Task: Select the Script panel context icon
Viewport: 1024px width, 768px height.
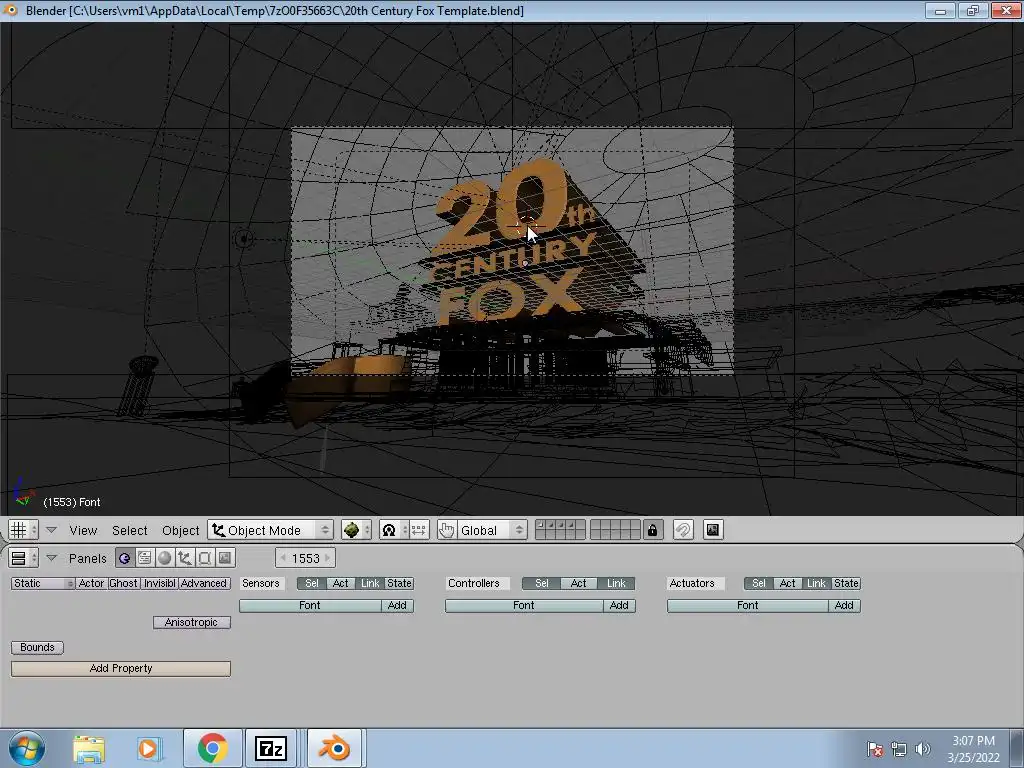Action: click(x=144, y=558)
